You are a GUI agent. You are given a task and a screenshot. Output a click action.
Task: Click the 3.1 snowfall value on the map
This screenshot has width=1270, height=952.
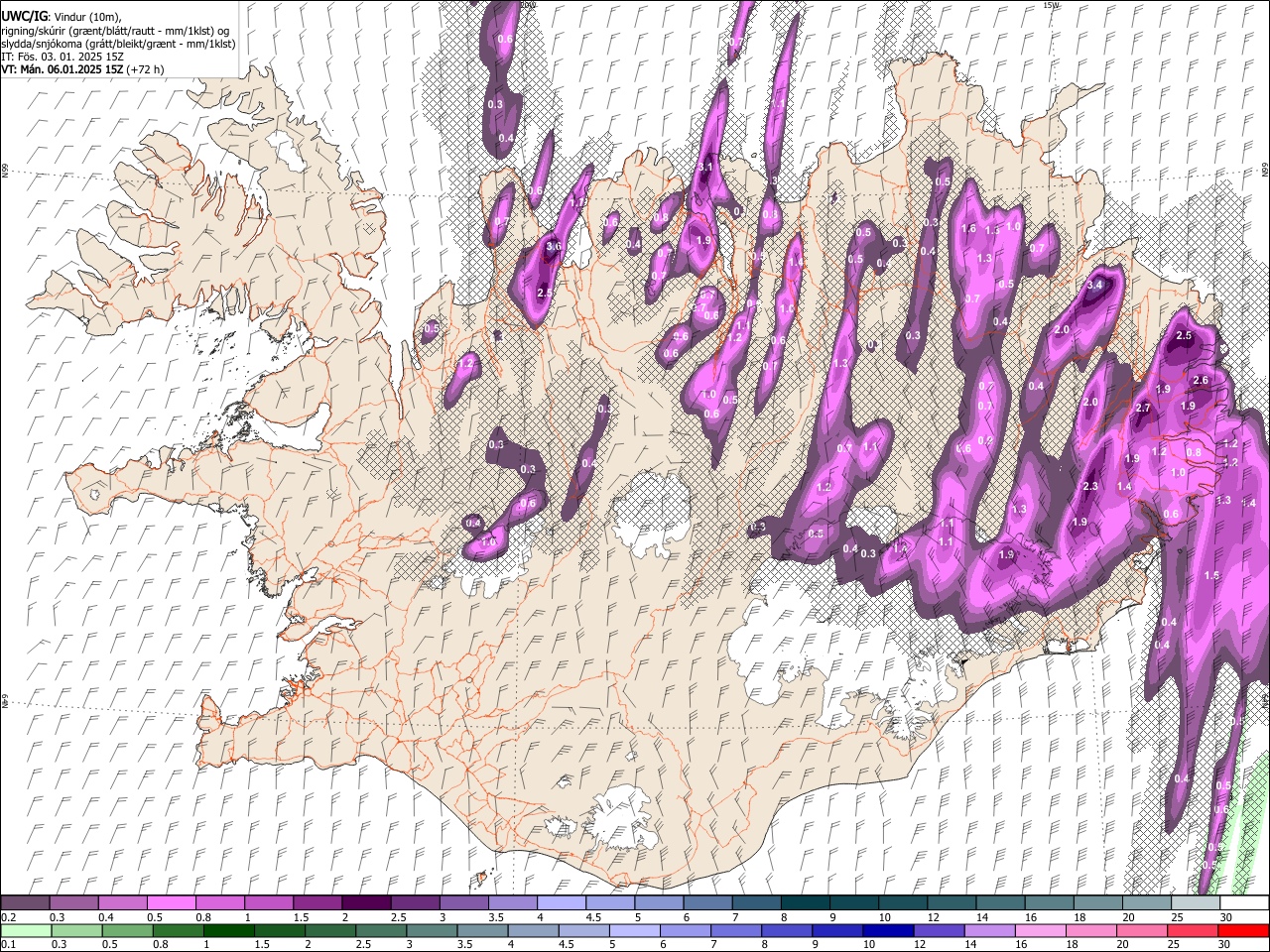[705, 168]
